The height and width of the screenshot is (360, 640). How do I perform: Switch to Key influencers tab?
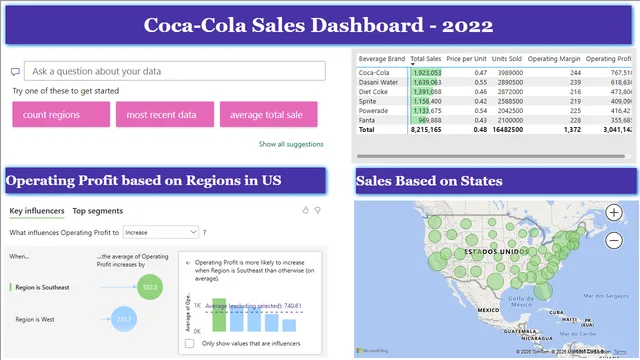[37, 211]
